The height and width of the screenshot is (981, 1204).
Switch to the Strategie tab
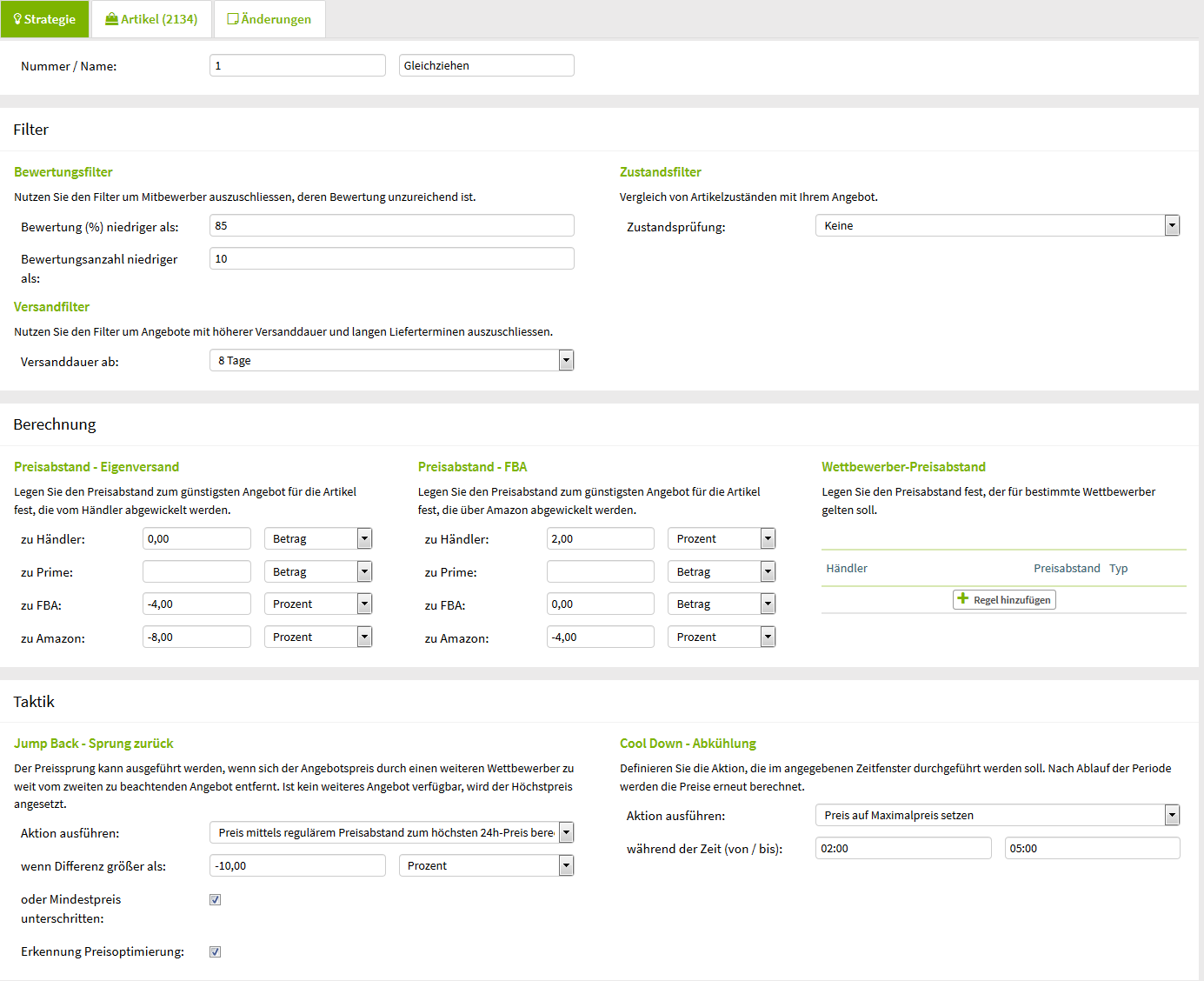44,19
